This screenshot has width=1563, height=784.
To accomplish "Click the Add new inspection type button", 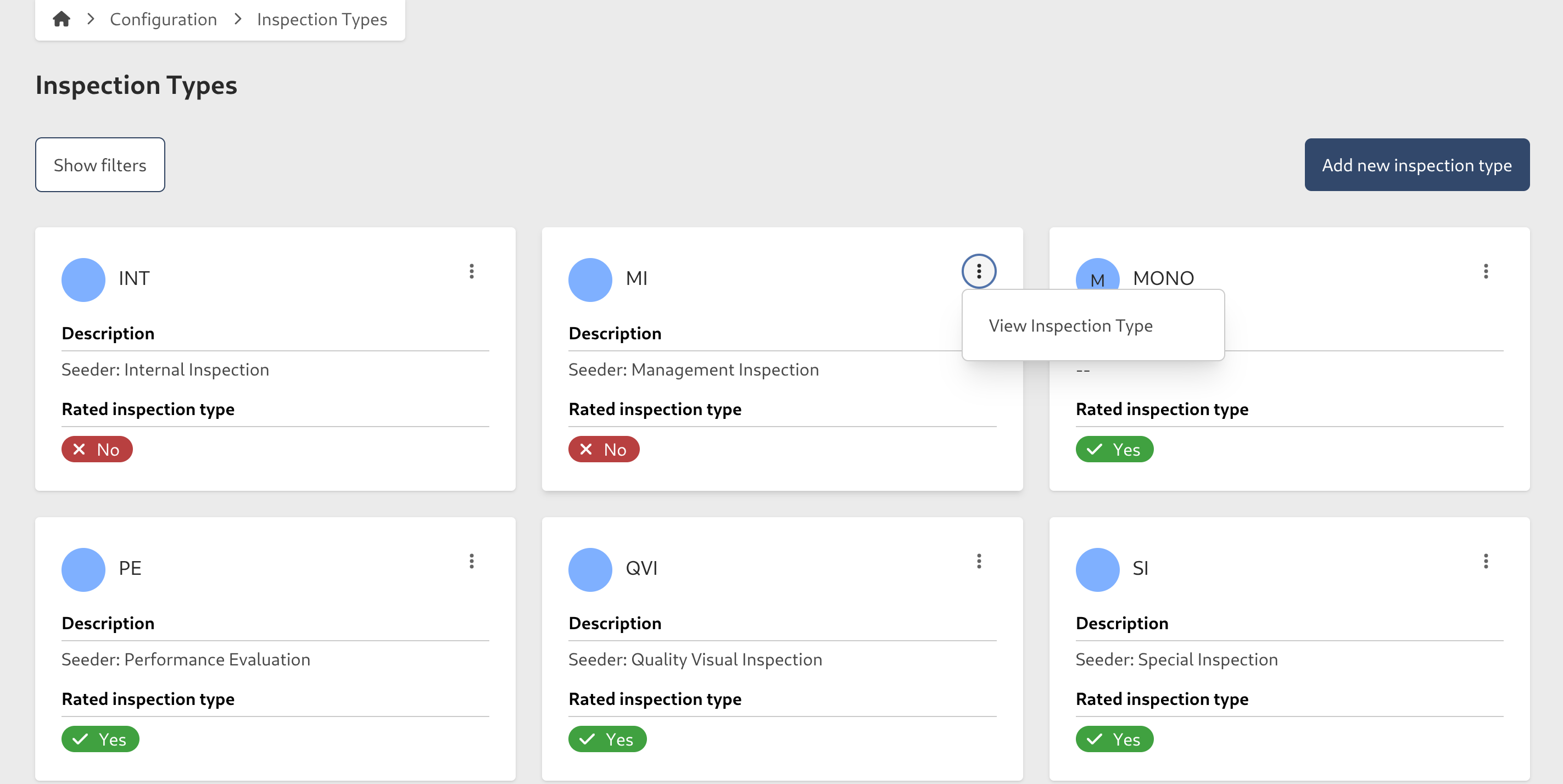I will tap(1417, 164).
